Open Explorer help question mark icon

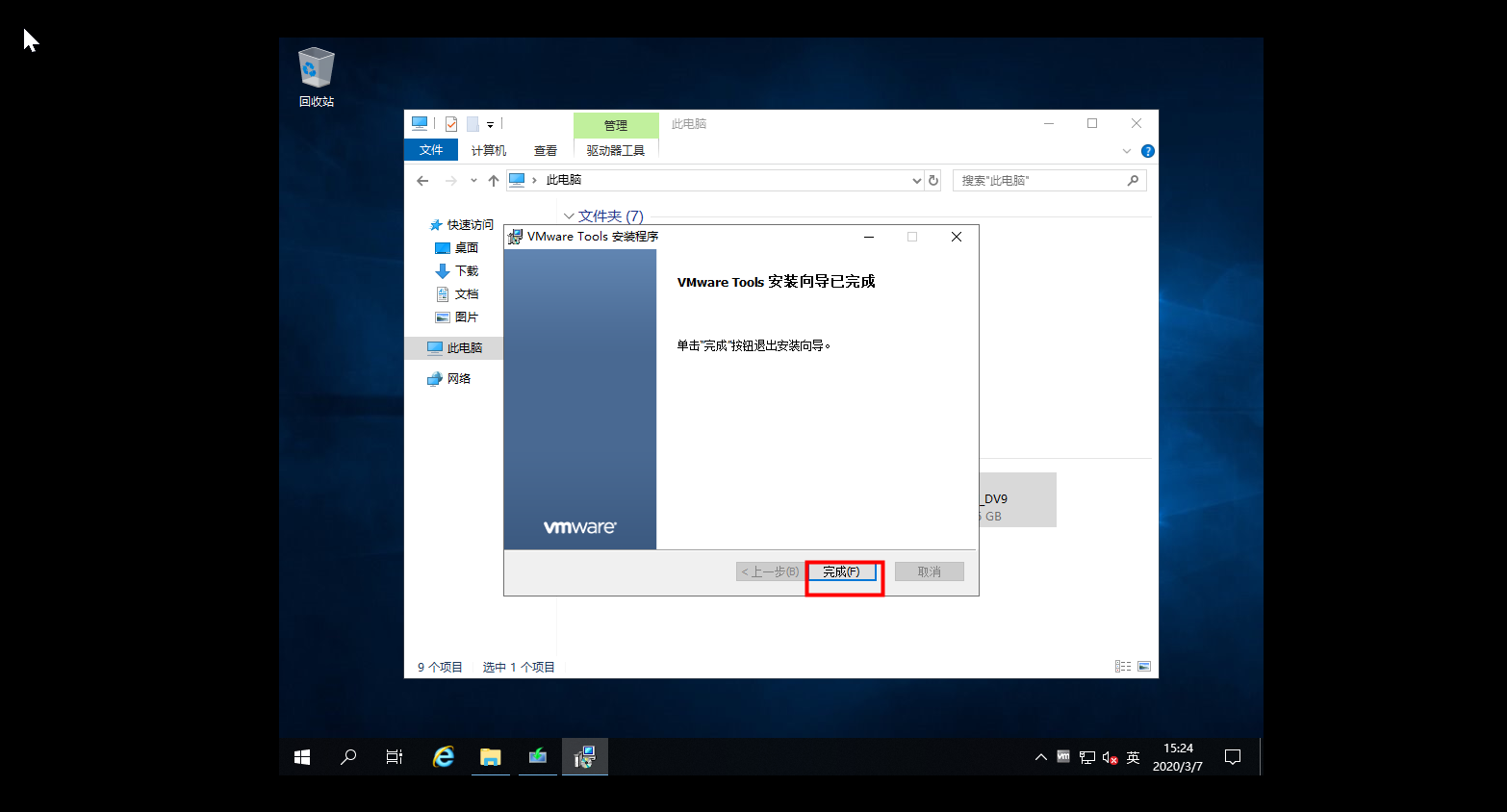1147,151
